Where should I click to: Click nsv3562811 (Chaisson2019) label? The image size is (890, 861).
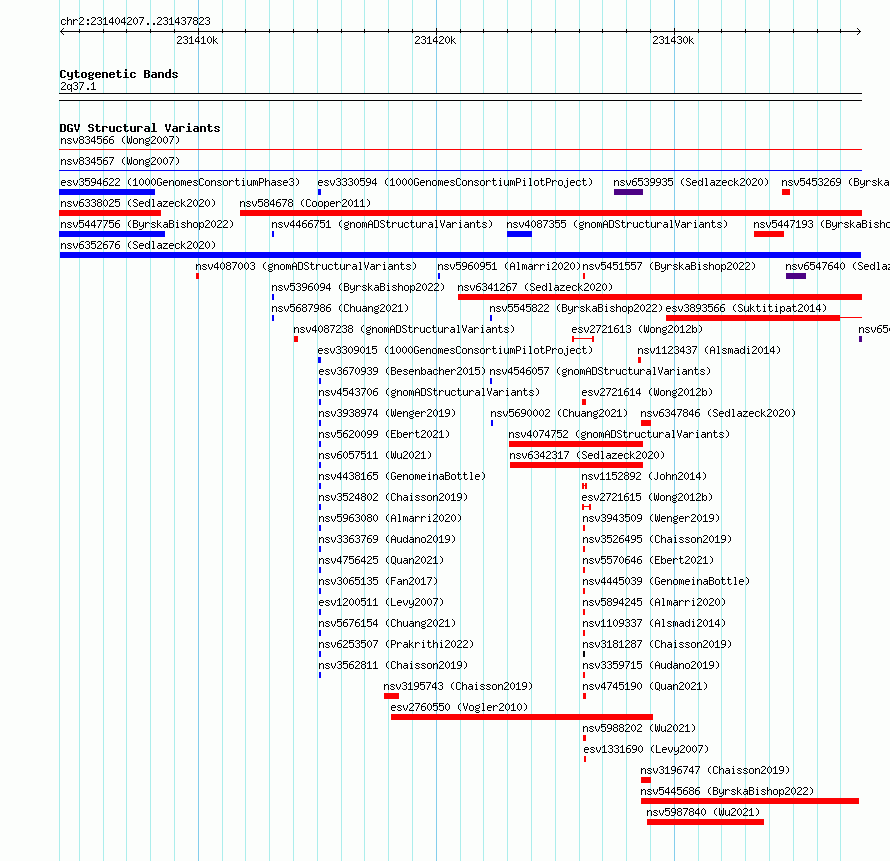click(x=393, y=665)
